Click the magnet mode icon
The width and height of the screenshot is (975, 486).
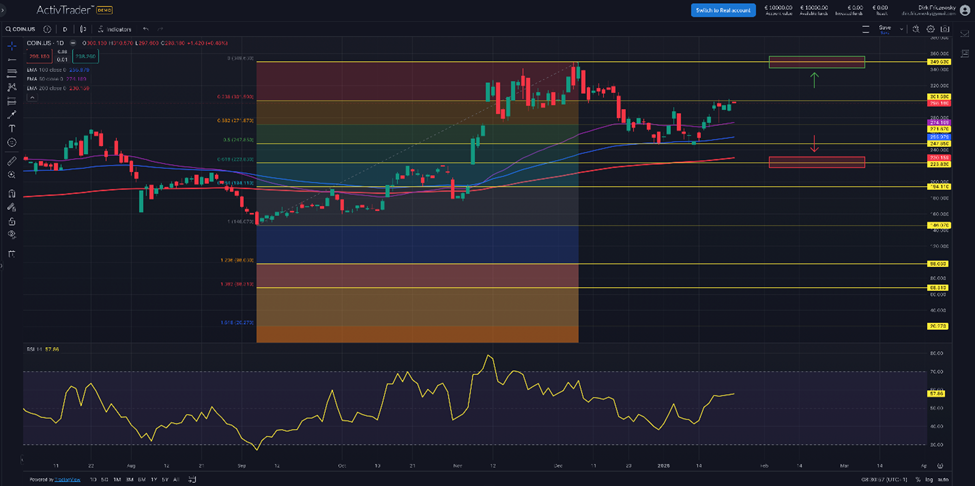12,193
